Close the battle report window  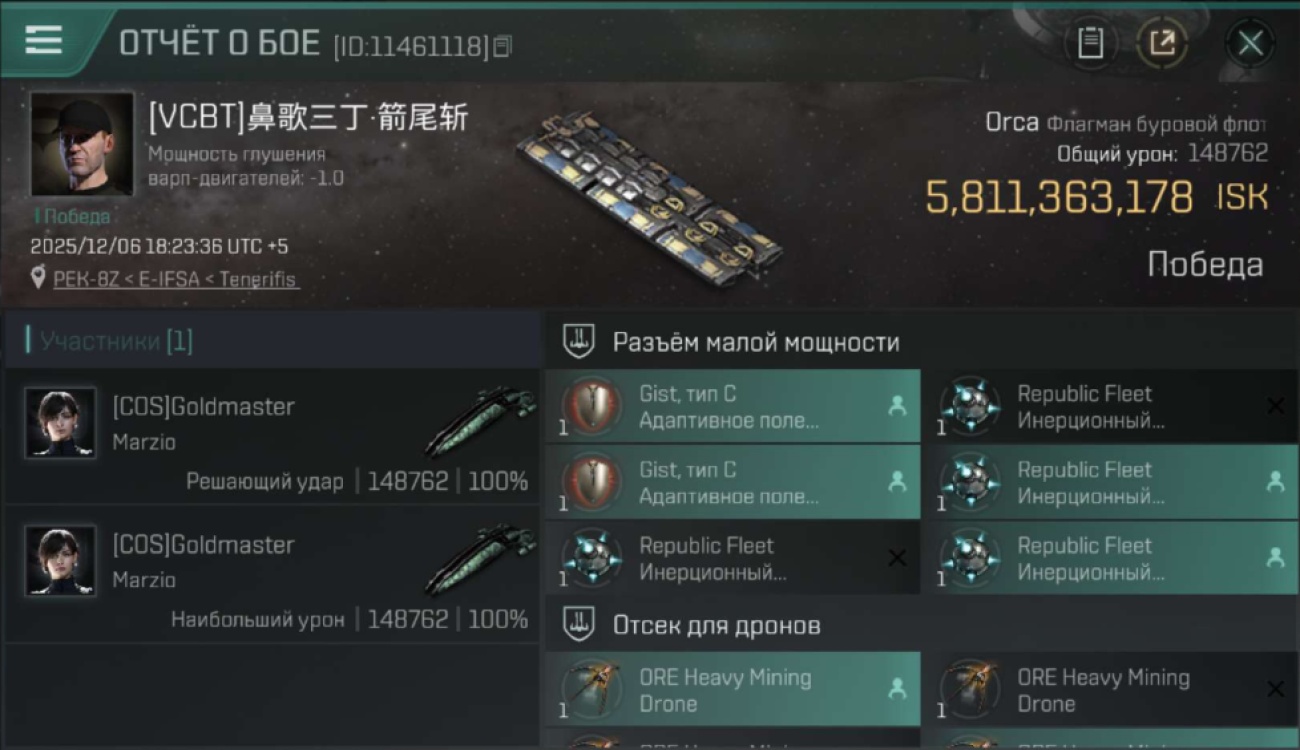pos(1250,43)
